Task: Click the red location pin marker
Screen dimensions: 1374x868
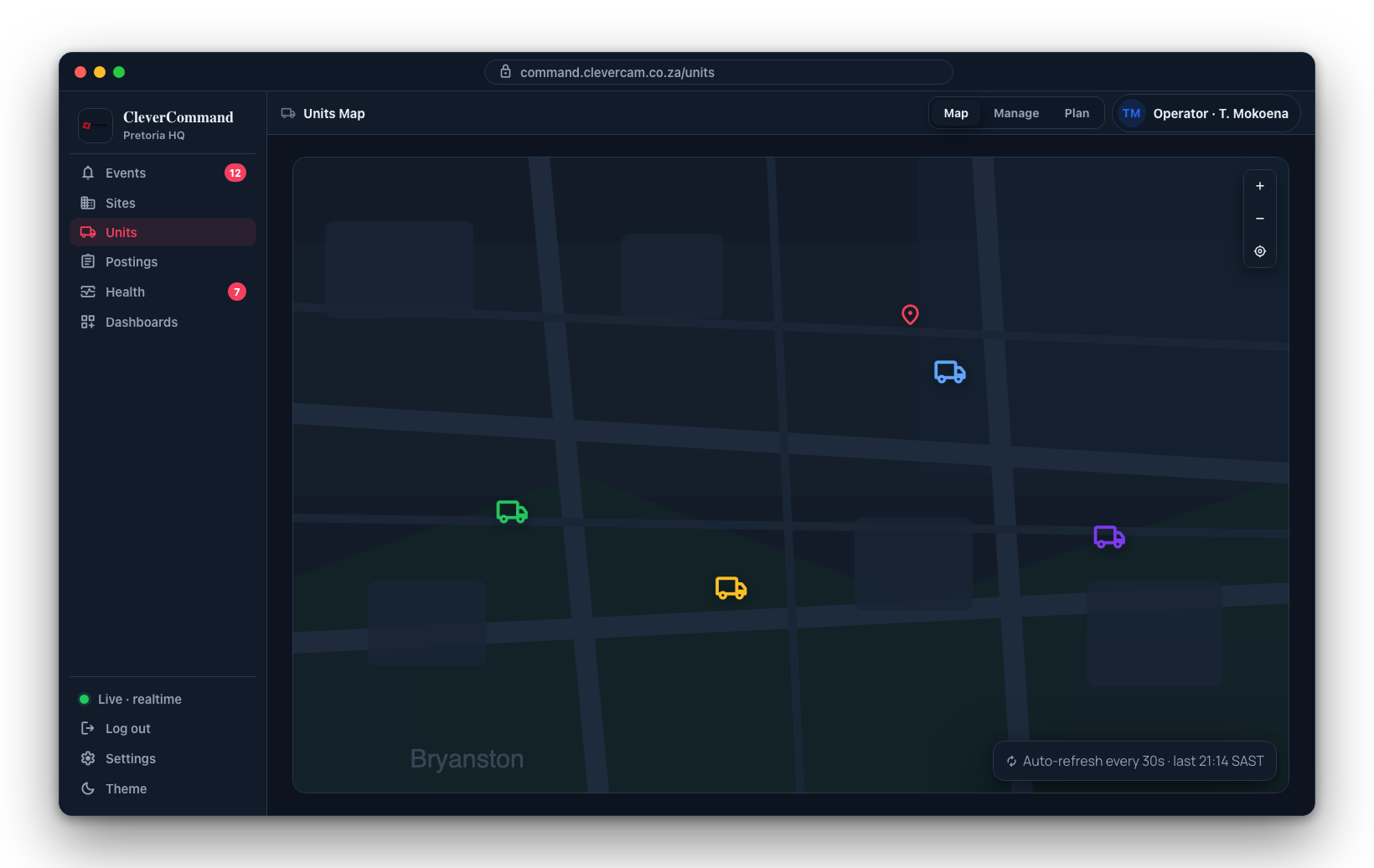Action: coord(910,314)
